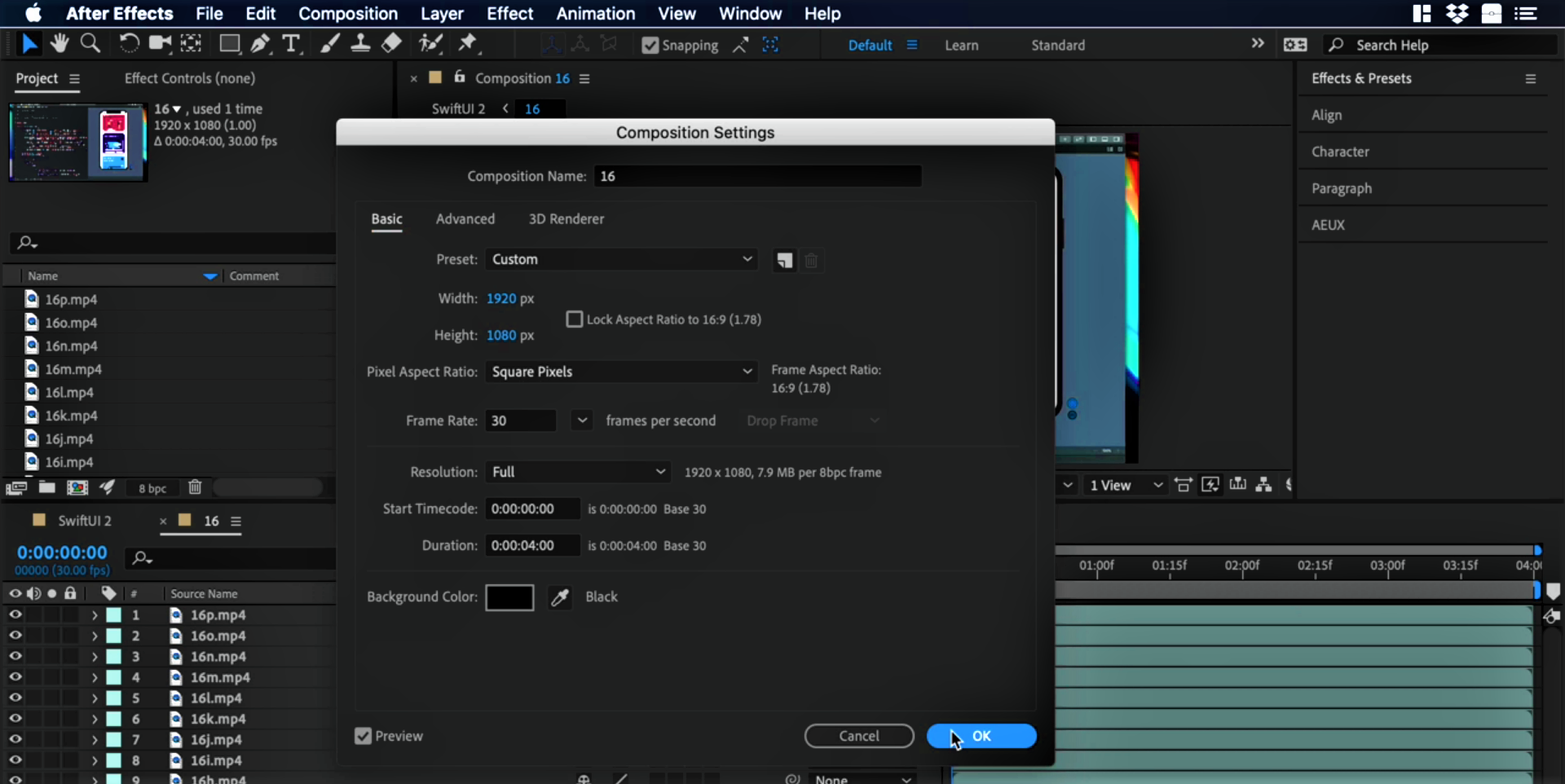The image size is (1565, 784).
Task: Expand layer 3 16n.mp4 properties
Action: 95,656
